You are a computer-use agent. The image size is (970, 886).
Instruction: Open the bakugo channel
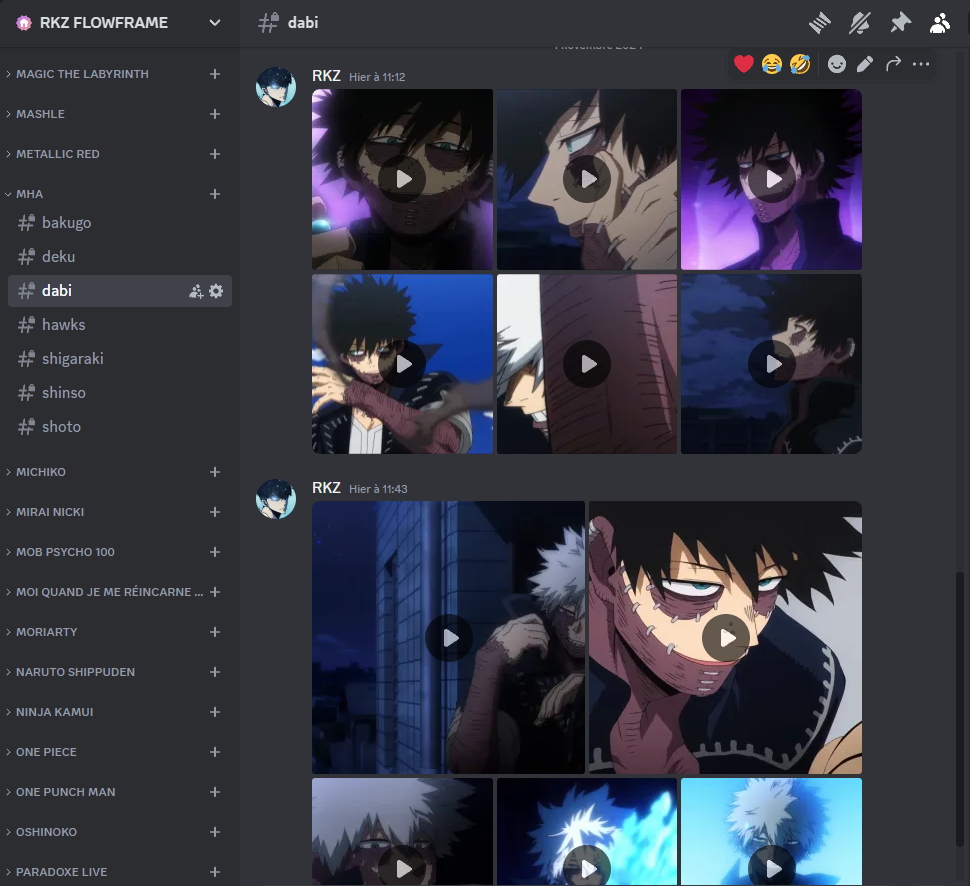(119, 223)
